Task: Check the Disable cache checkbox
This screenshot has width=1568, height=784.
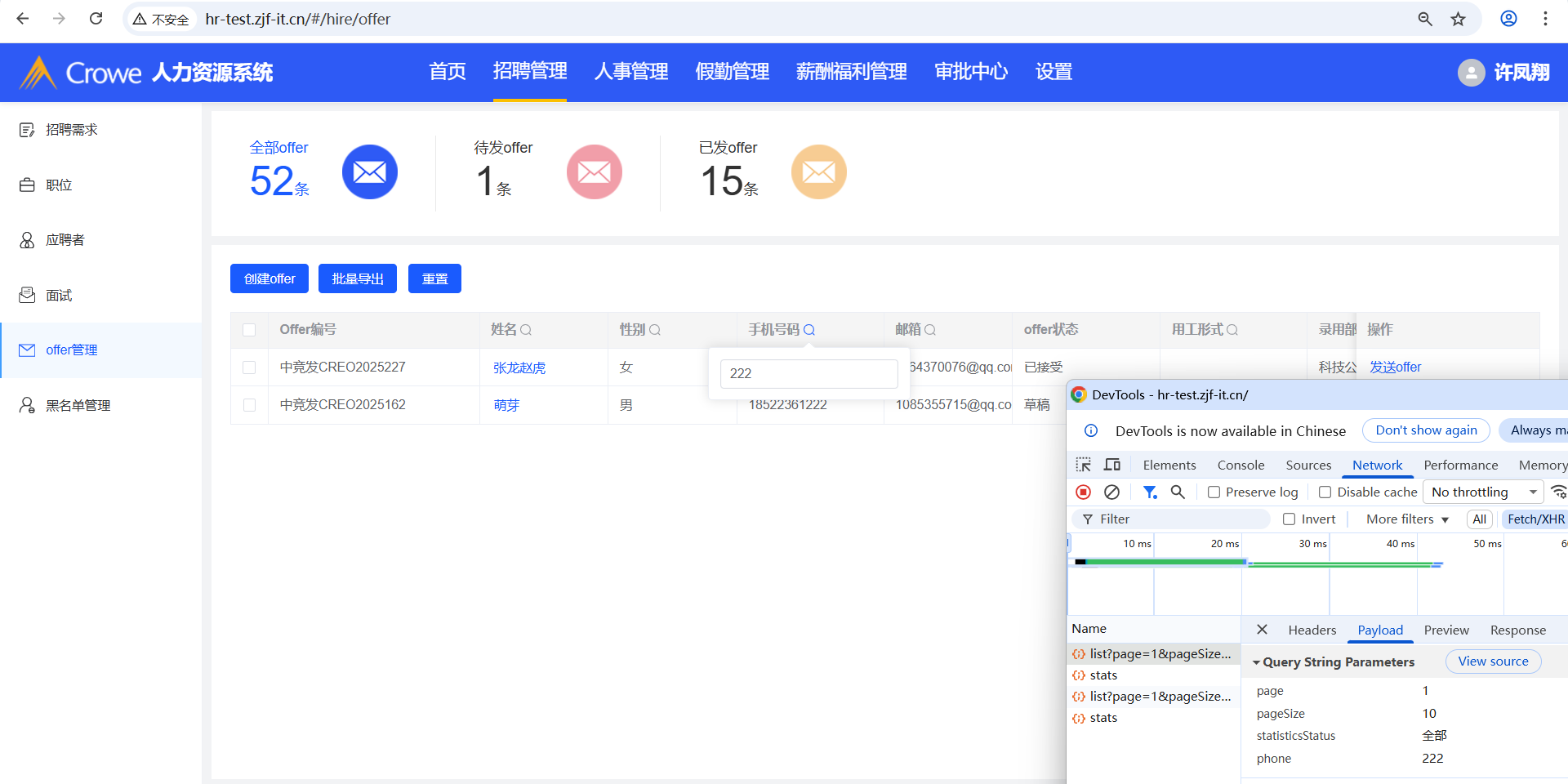Action: click(x=1325, y=492)
